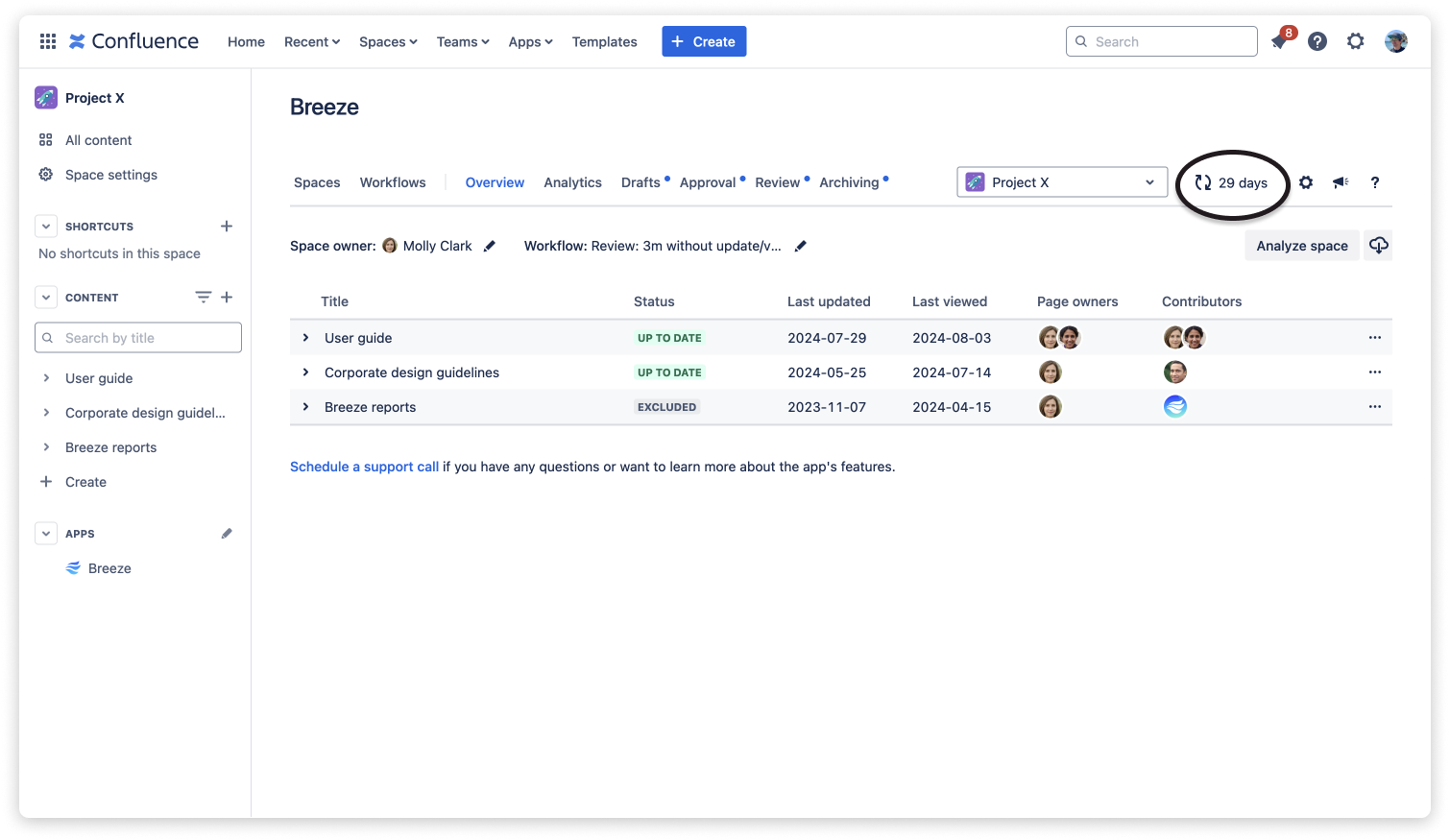This screenshot has height=840, width=1450.
Task: Switch to the Workflows tab
Action: click(x=393, y=182)
